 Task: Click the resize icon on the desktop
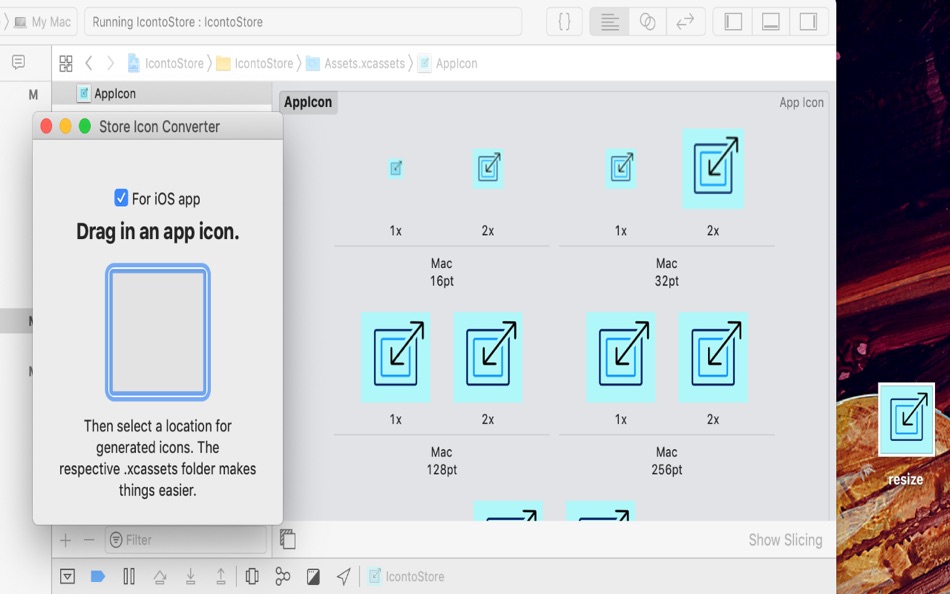(x=905, y=420)
